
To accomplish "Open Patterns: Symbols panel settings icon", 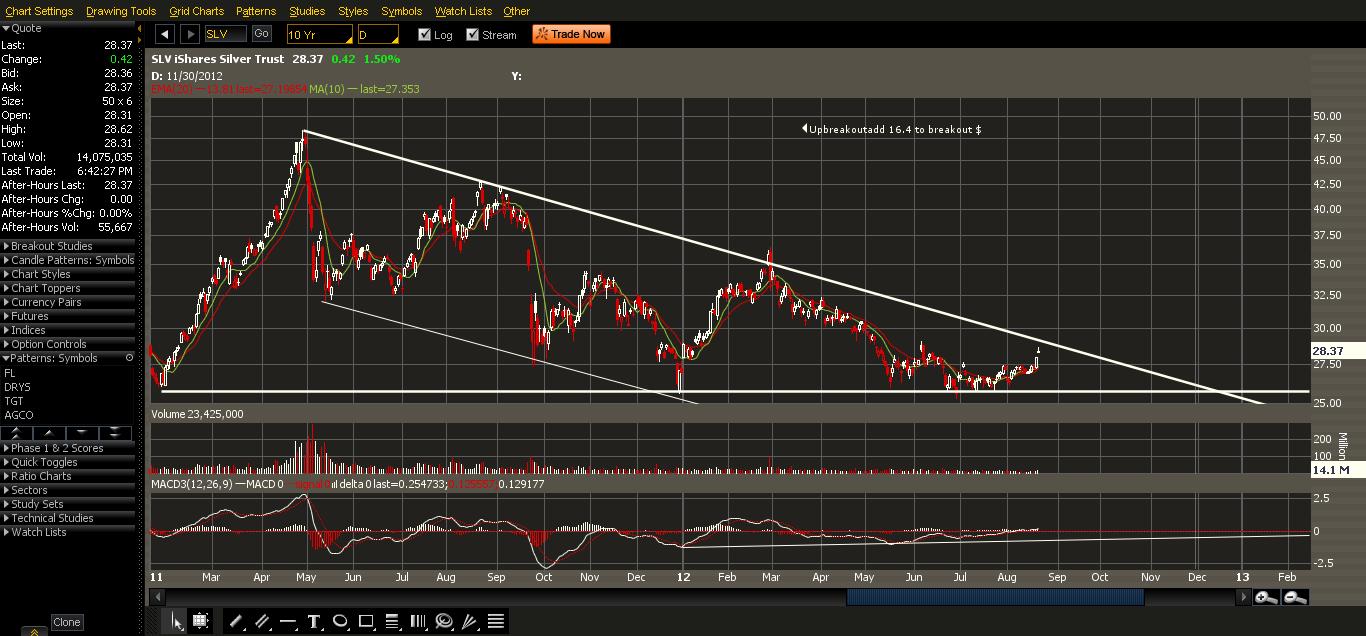I will [x=129, y=358].
